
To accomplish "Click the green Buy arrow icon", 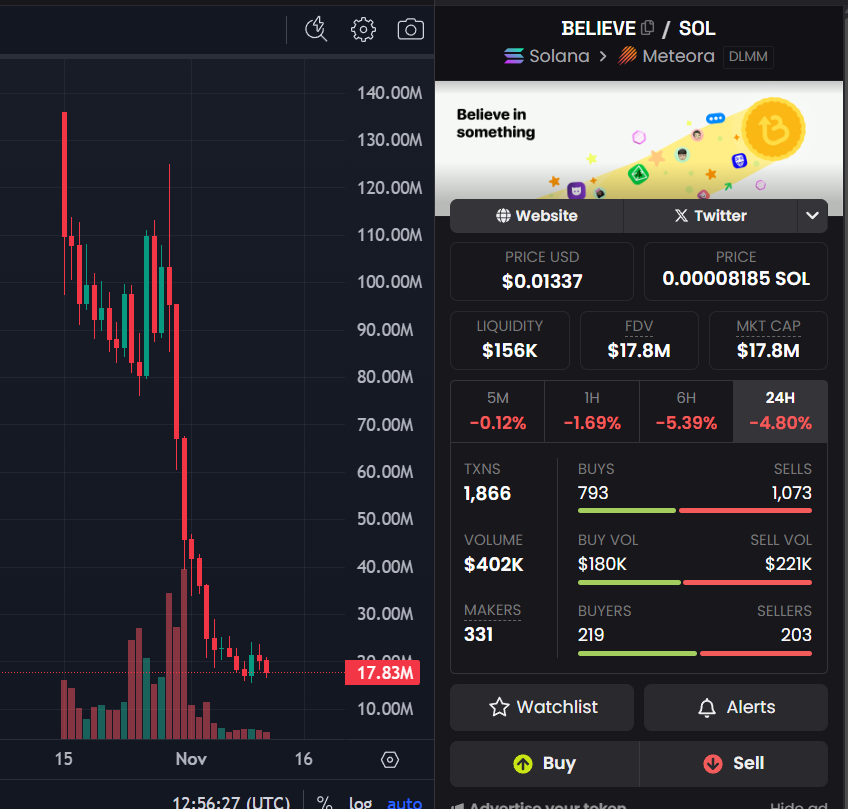I will [523, 764].
